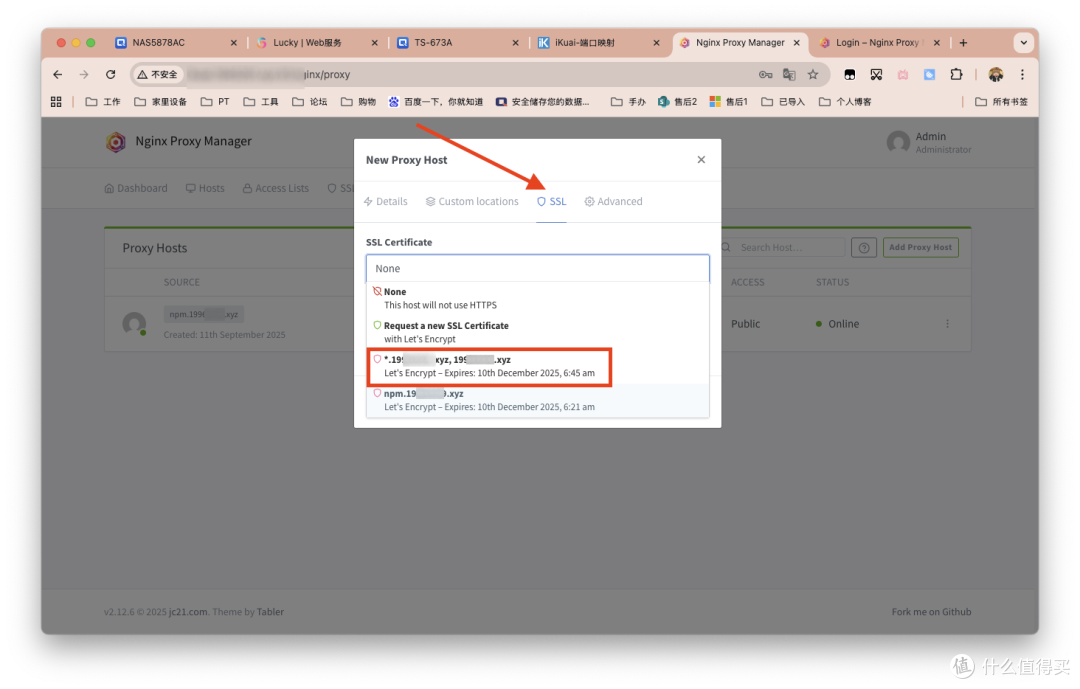
Task: Open the 家里设备 bookmark folder
Action: coord(160,101)
